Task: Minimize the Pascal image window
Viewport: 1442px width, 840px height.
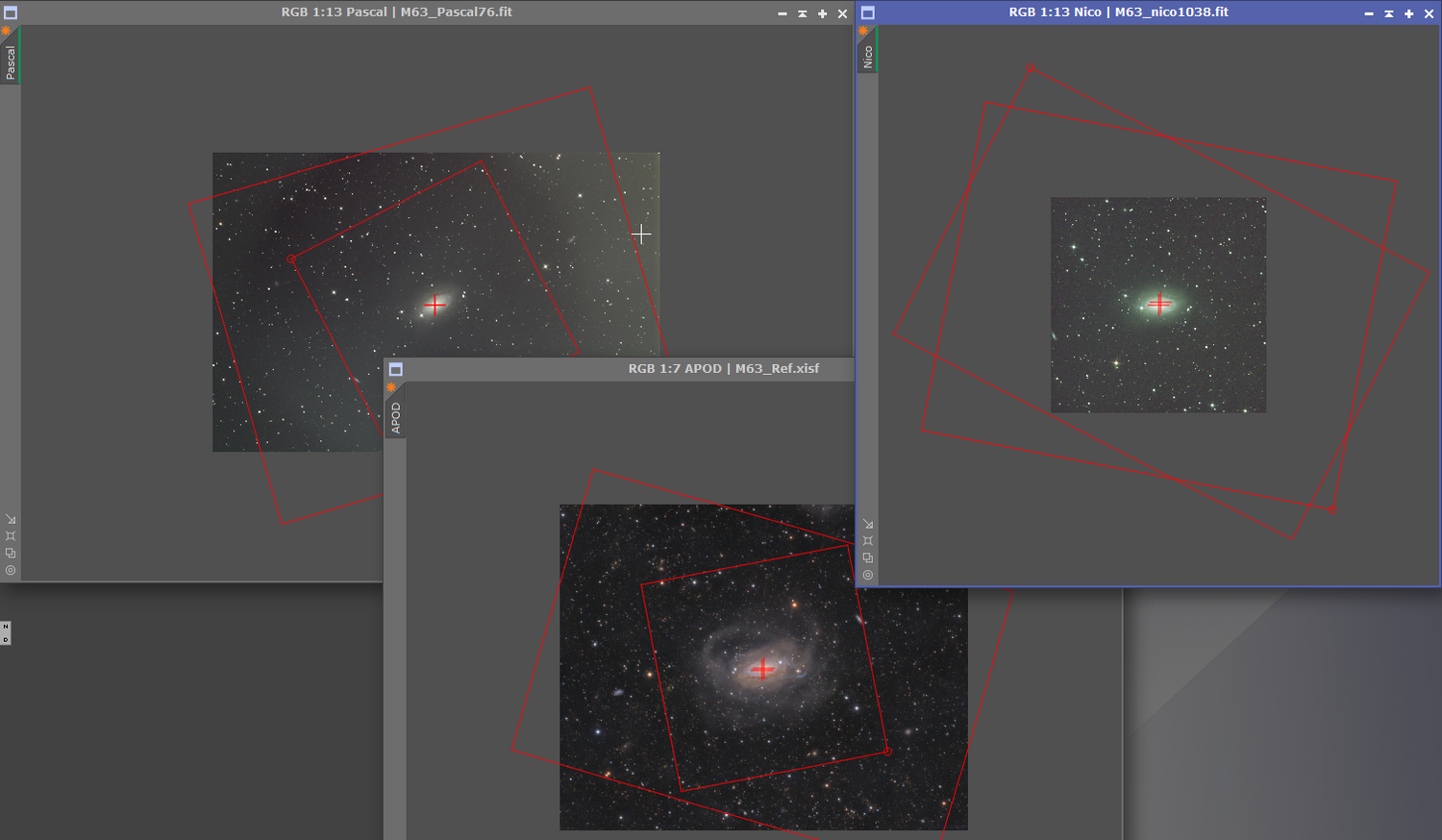Action: click(783, 13)
